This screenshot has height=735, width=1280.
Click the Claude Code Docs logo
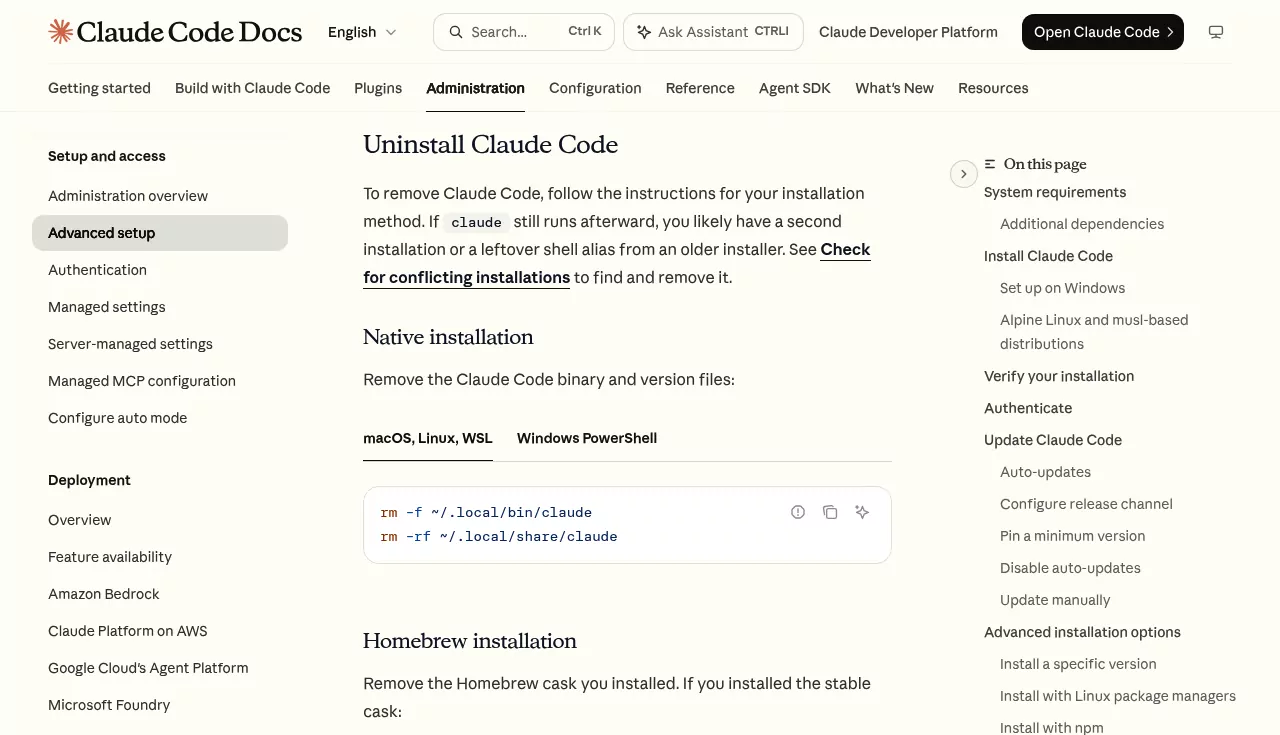coord(175,32)
